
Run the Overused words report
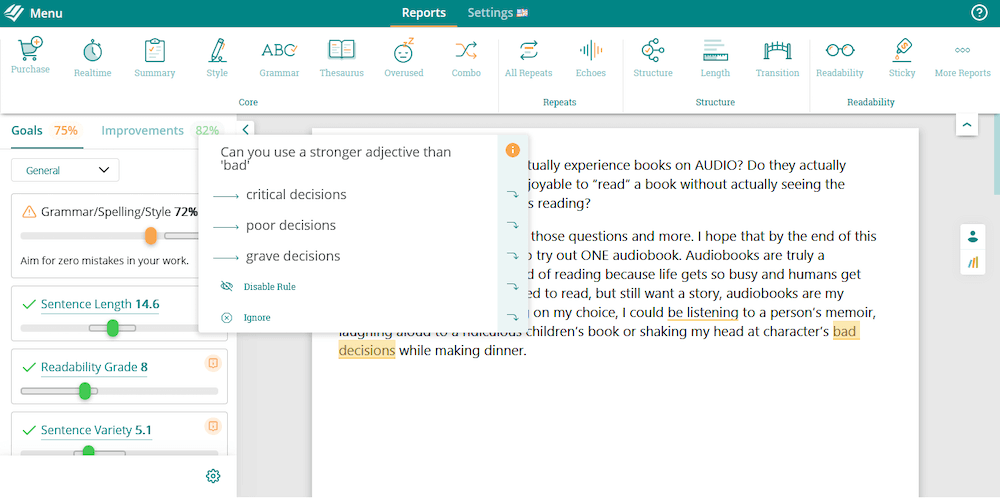tap(403, 57)
